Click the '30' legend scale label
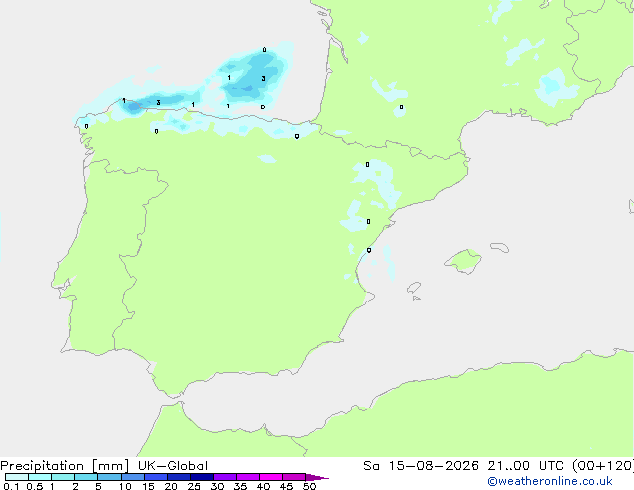The image size is (634, 490). 217,486
